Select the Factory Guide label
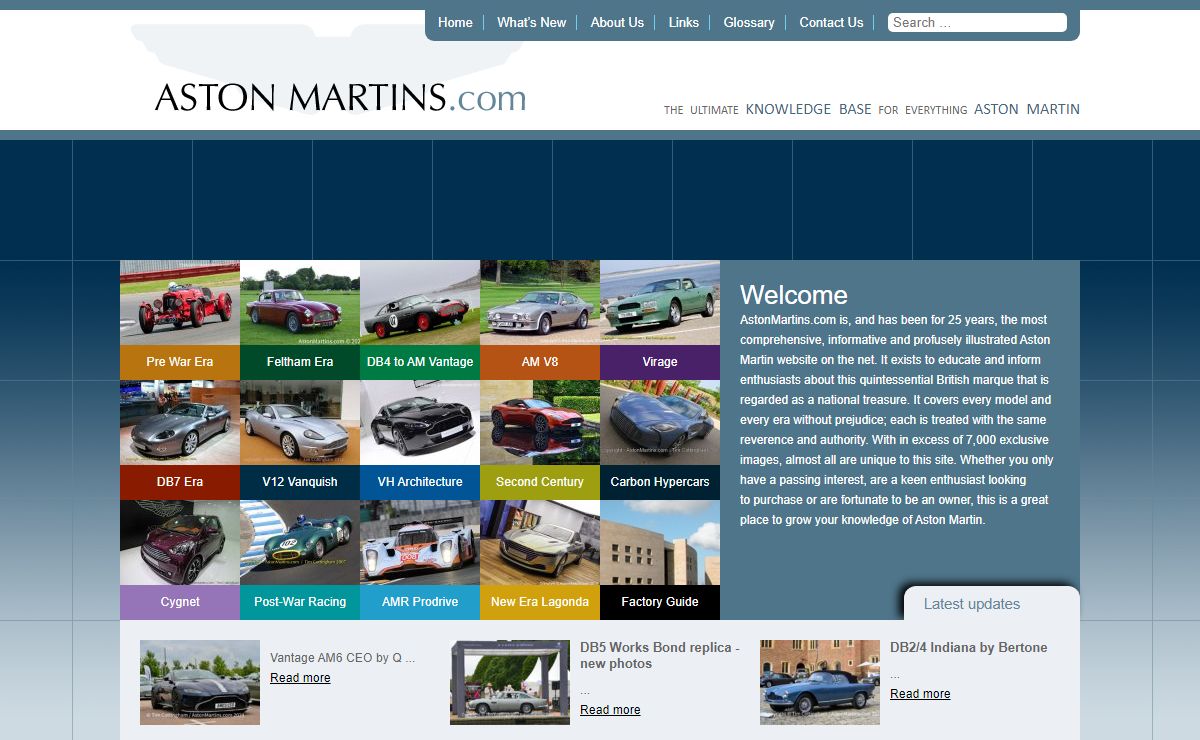 pyautogui.click(x=660, y=602)
